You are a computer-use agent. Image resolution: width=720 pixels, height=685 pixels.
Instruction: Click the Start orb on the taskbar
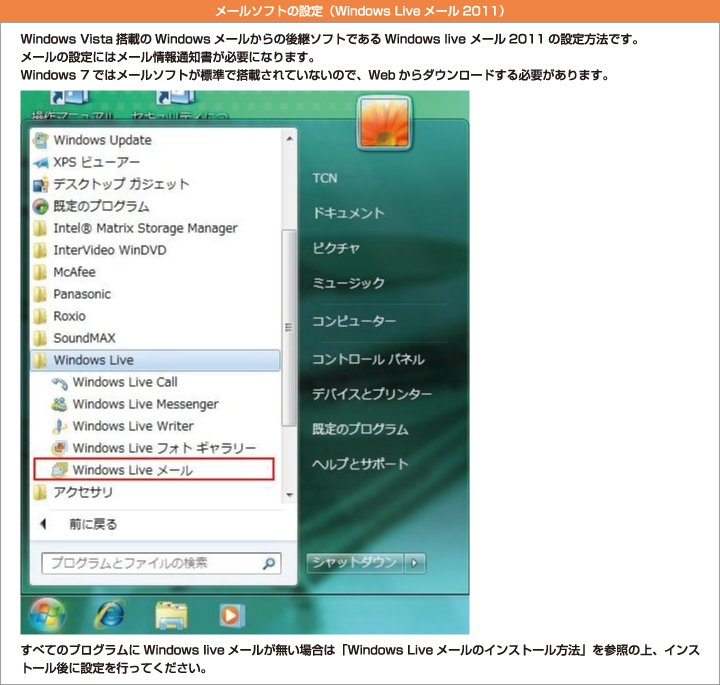tap(47, 615)
